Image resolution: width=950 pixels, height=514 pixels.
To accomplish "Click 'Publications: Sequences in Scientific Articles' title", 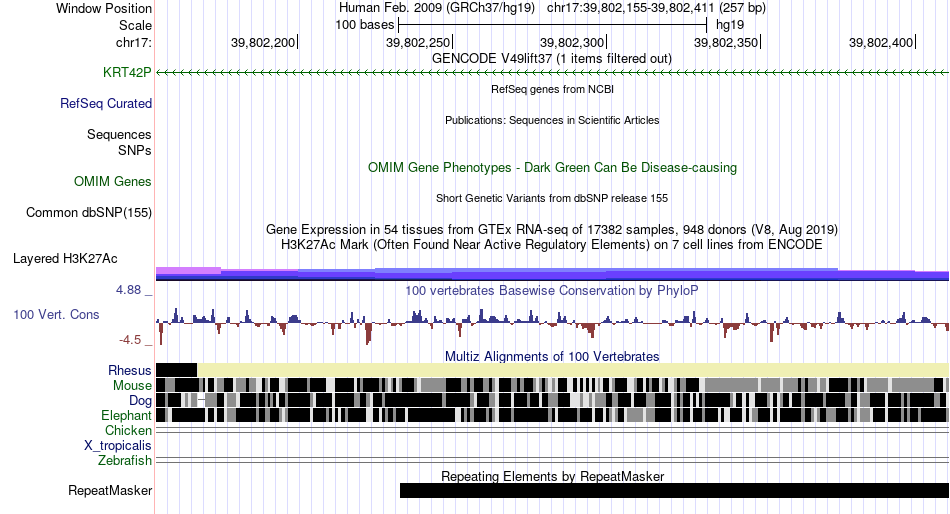I will pyautogui.click(x=552, y=120).
